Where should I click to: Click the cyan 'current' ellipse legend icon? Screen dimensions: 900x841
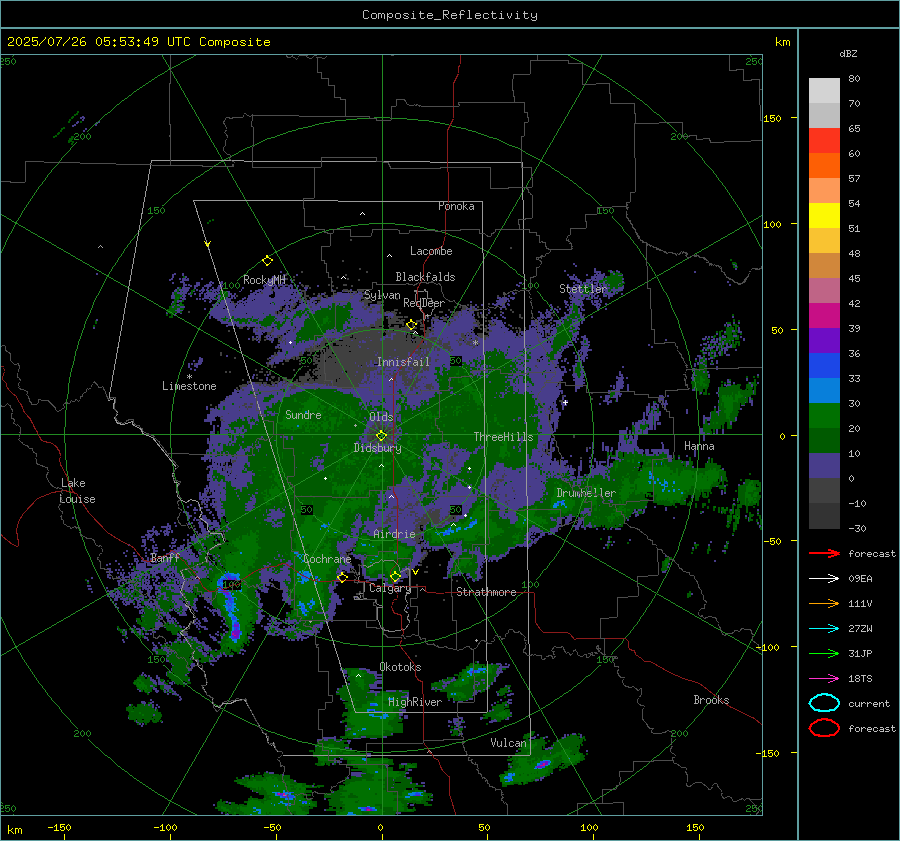tap(824, 703)
